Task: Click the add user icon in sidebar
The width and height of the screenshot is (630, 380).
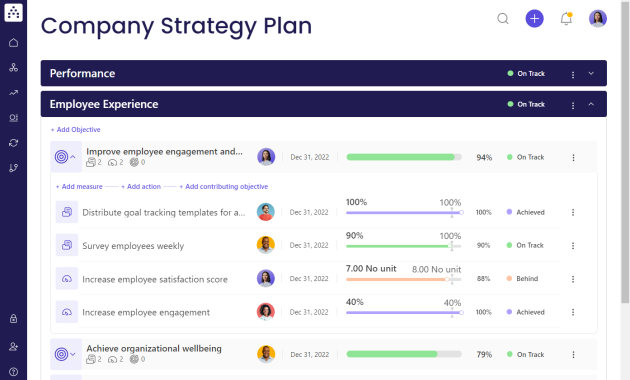Action: coord(13,346)
